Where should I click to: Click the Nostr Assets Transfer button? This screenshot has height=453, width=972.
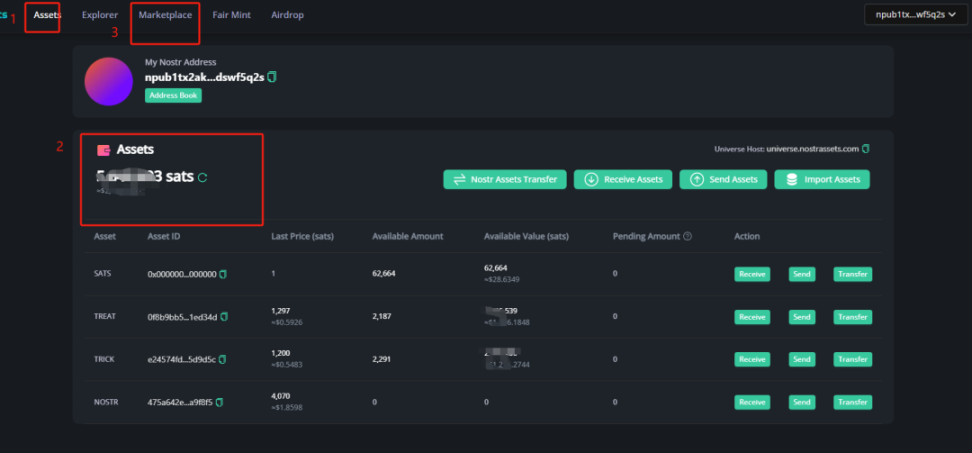[x=505, y=179]
